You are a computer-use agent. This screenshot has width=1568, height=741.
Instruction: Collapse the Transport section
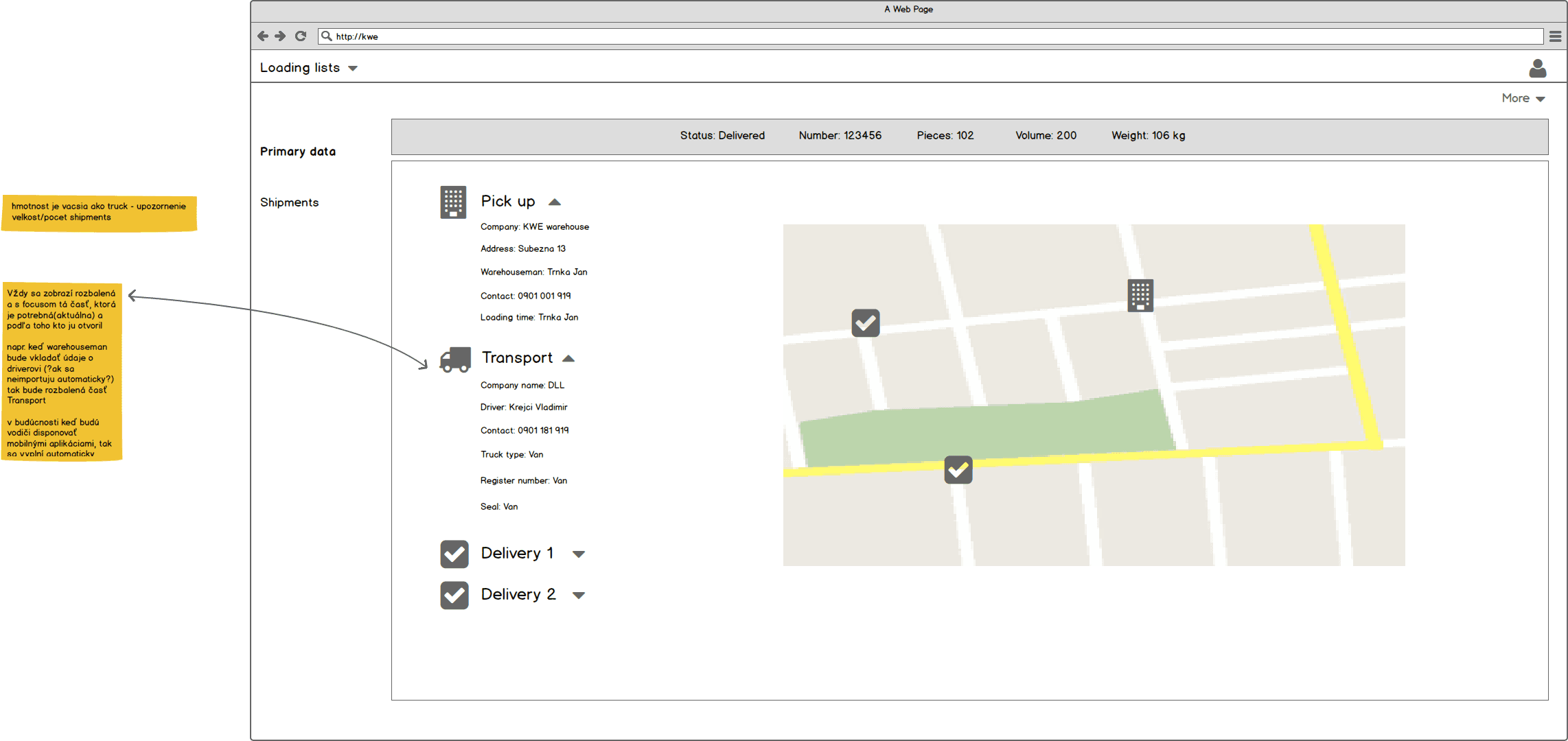[x=568, y=357]
